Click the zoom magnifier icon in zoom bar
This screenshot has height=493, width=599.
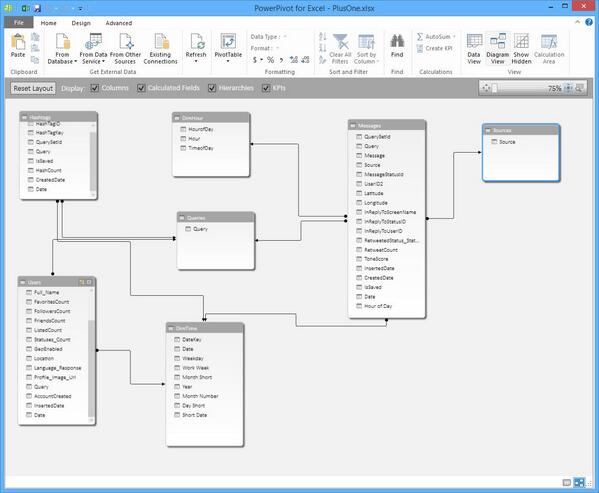(x=579, y=88)
